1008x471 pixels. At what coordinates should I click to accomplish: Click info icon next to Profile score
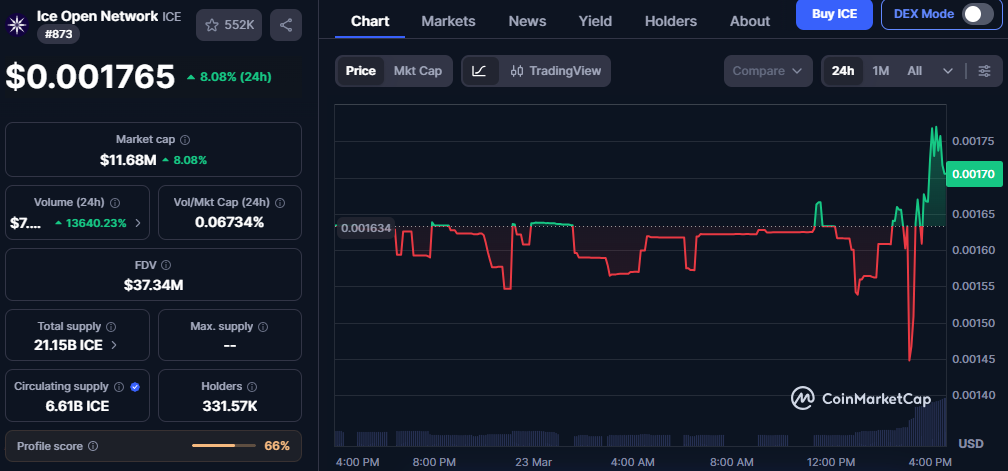(93, 446)
